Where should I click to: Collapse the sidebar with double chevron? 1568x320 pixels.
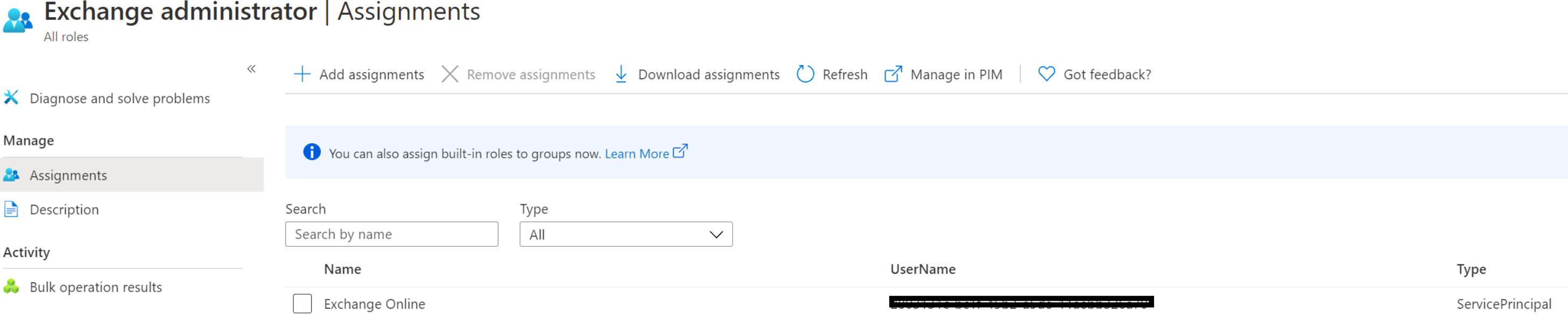[x=251, y=69]
